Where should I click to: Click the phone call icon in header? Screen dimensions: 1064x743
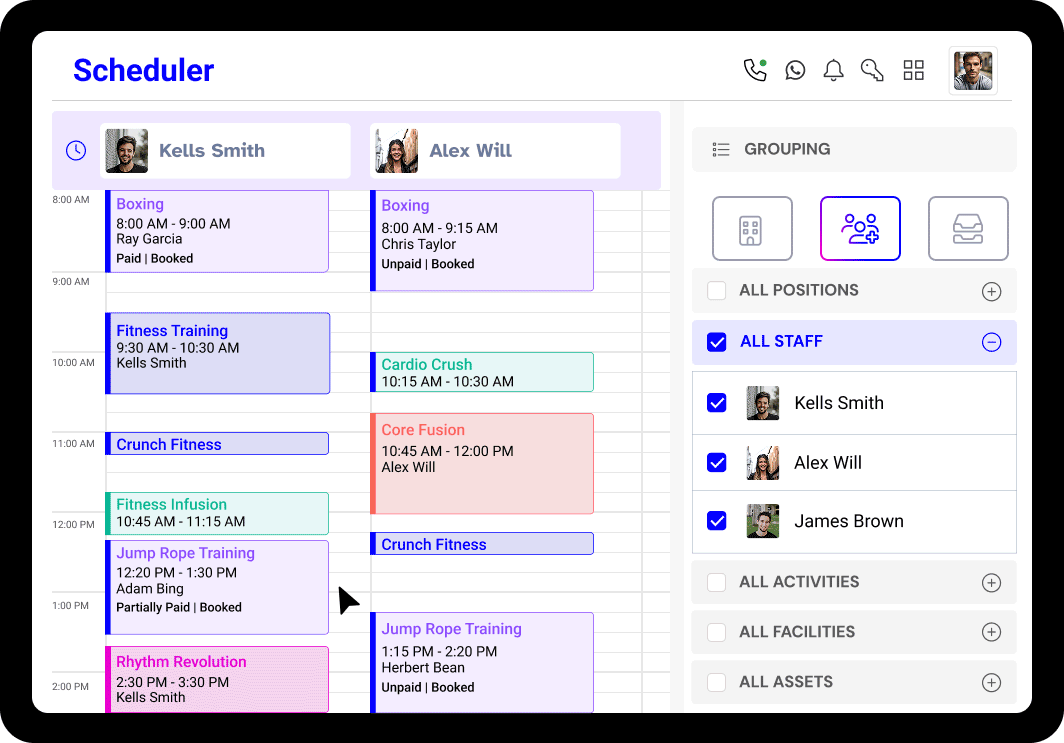click(x=754, y=70)
